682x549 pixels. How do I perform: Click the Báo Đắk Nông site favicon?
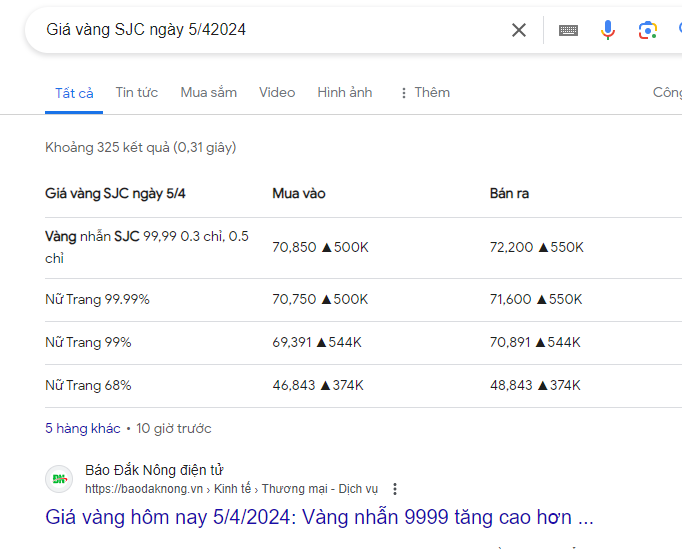pyautogui.click(x=59, y=479)
